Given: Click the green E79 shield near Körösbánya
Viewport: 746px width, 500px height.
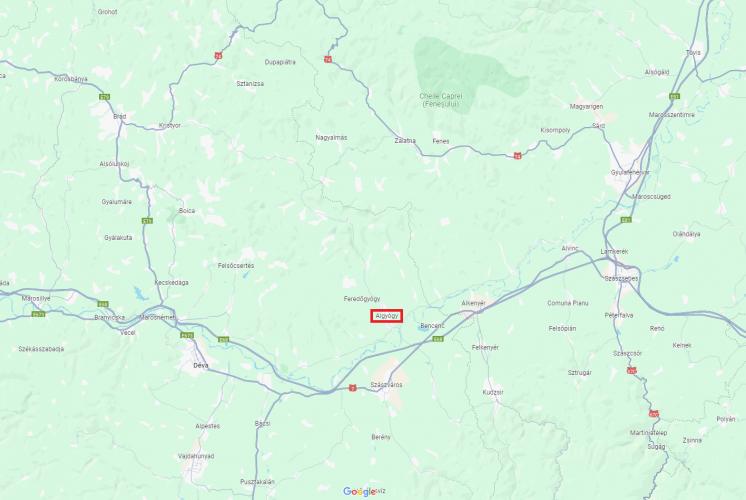Looking at the screenshot, I should 105,97.
